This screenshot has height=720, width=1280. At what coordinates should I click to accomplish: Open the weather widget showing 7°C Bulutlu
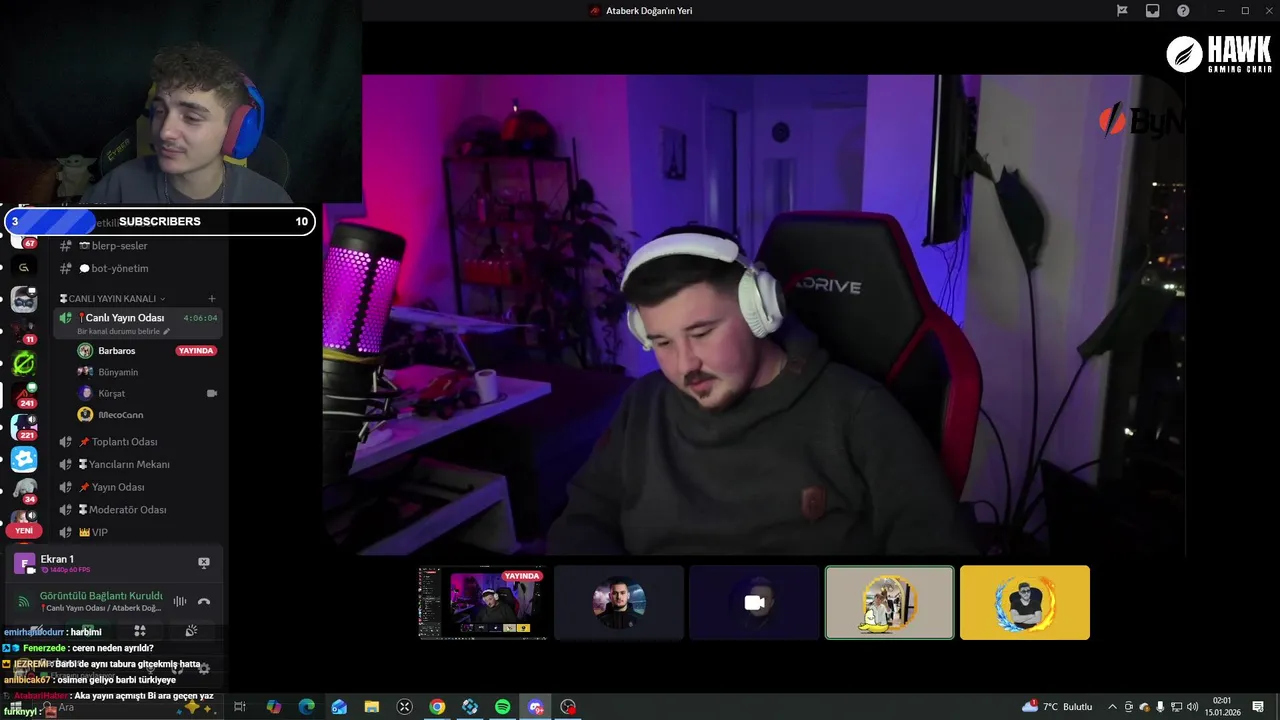(x=1057, y=707)
